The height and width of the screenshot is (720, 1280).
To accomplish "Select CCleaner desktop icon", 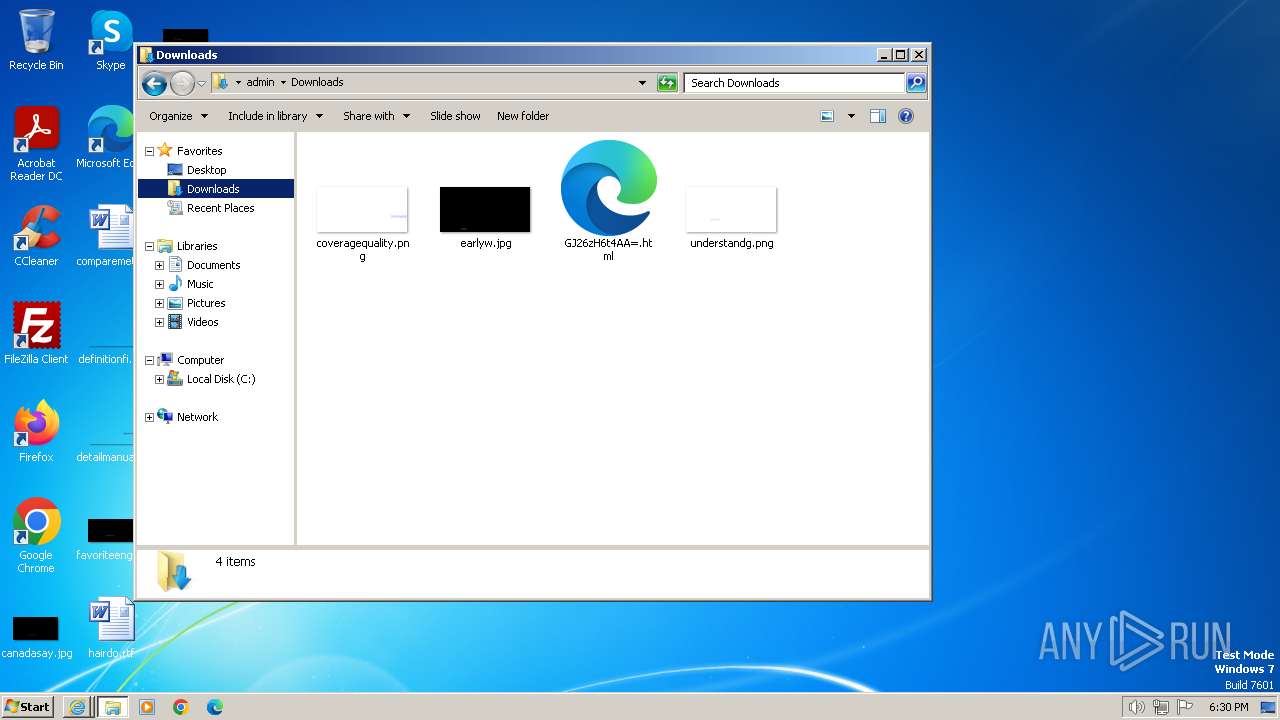I will (36, 236).
